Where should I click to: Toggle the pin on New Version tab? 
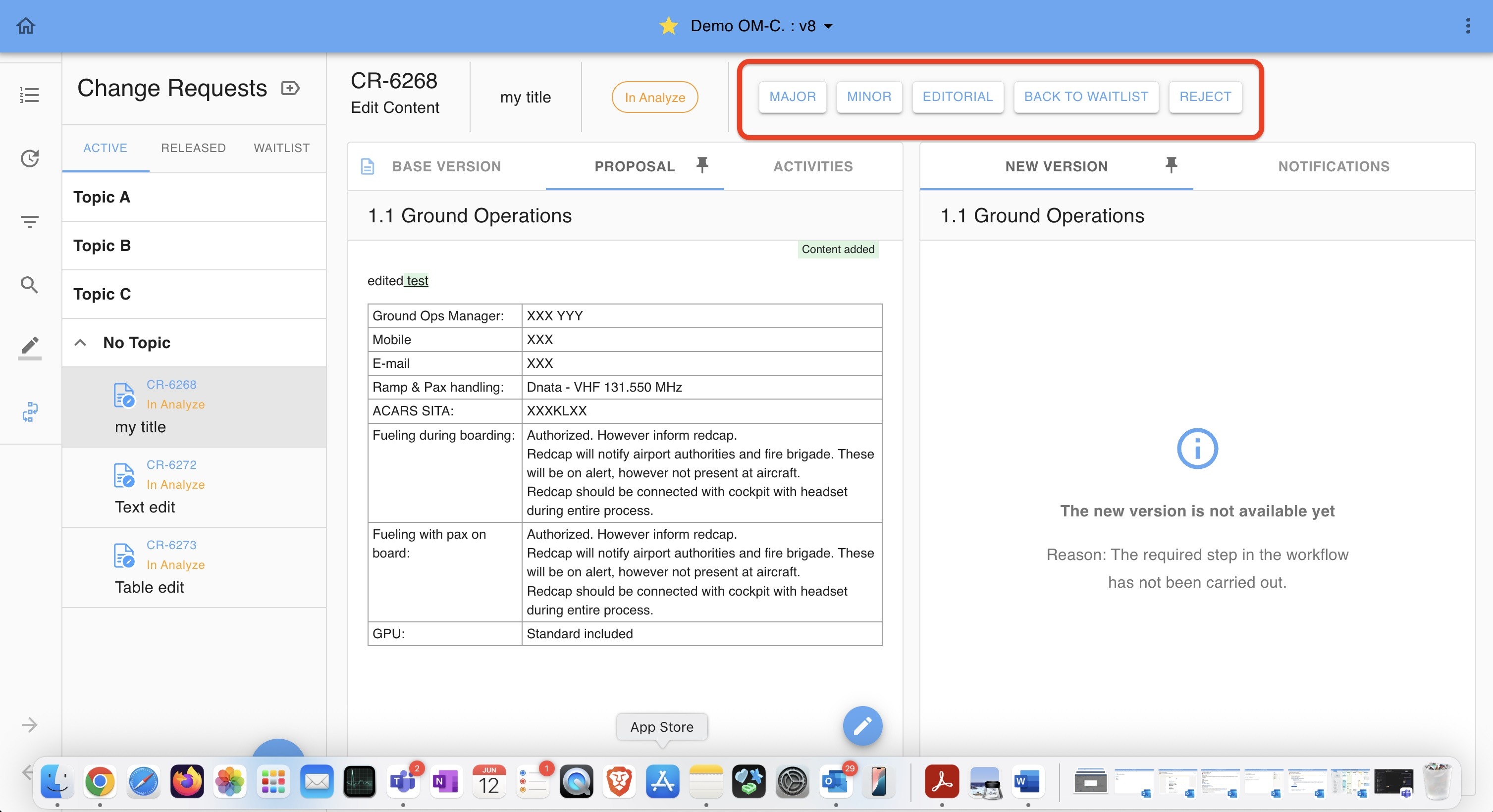[1171, 166]
